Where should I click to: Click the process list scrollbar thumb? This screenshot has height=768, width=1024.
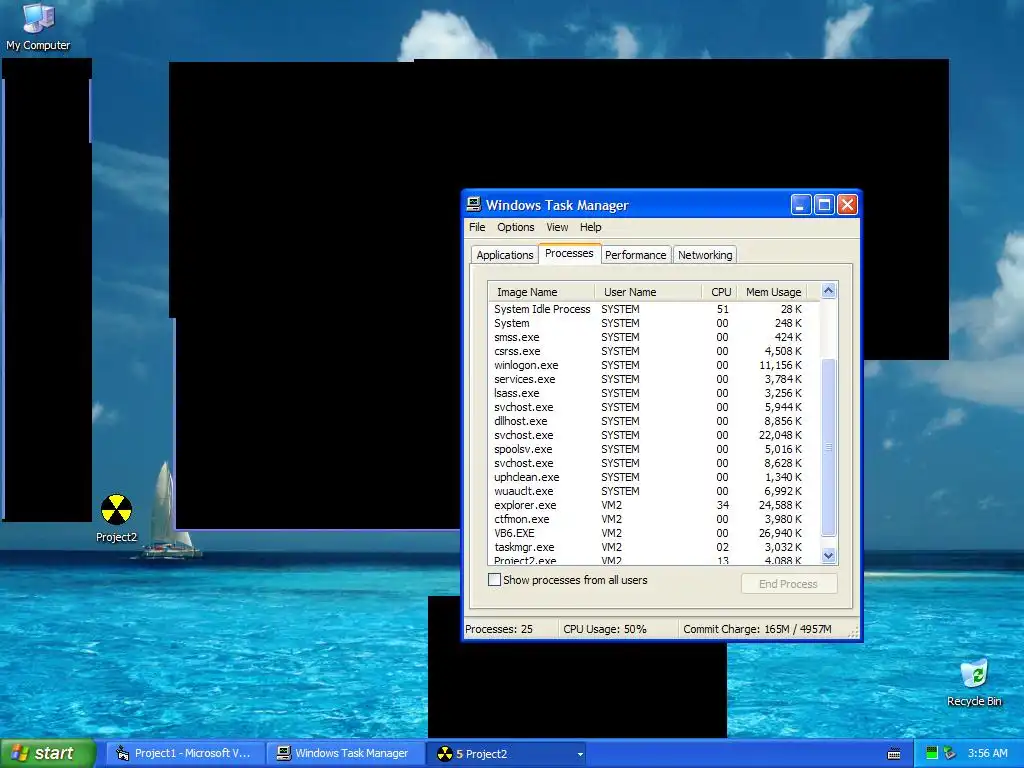coord(828,447)
